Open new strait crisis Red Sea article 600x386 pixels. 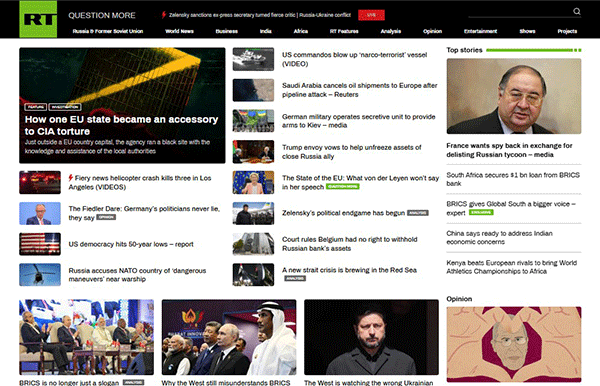click(349, 270)
